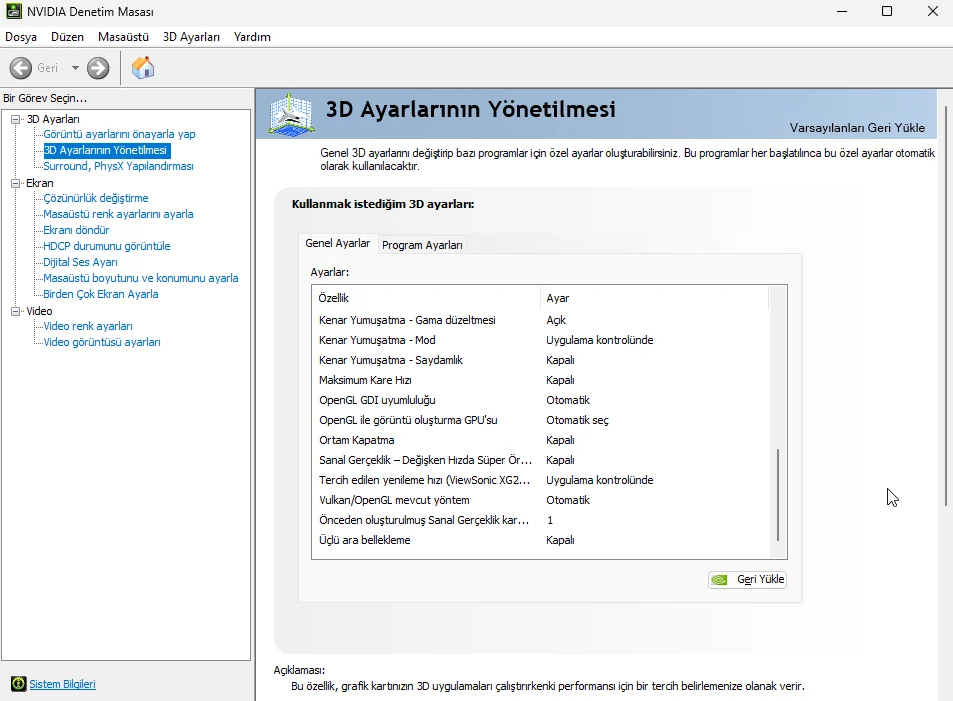
Task: Select OpenGL GDI uyumluluğu row
Action: click(541, 400)
